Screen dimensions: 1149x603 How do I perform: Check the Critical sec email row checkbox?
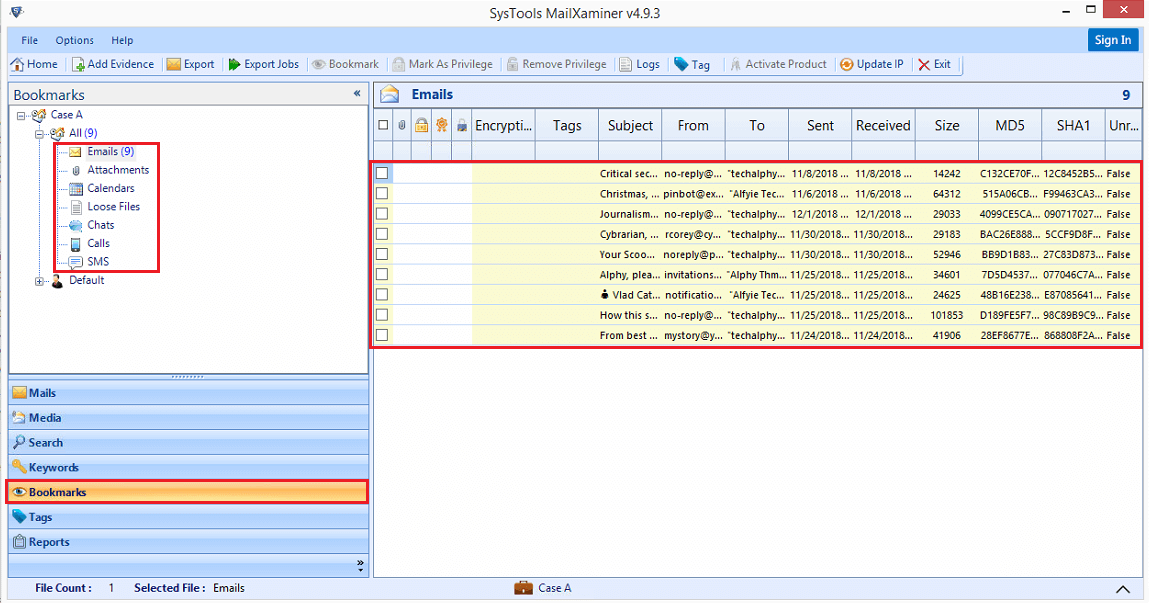pos(382,173)
